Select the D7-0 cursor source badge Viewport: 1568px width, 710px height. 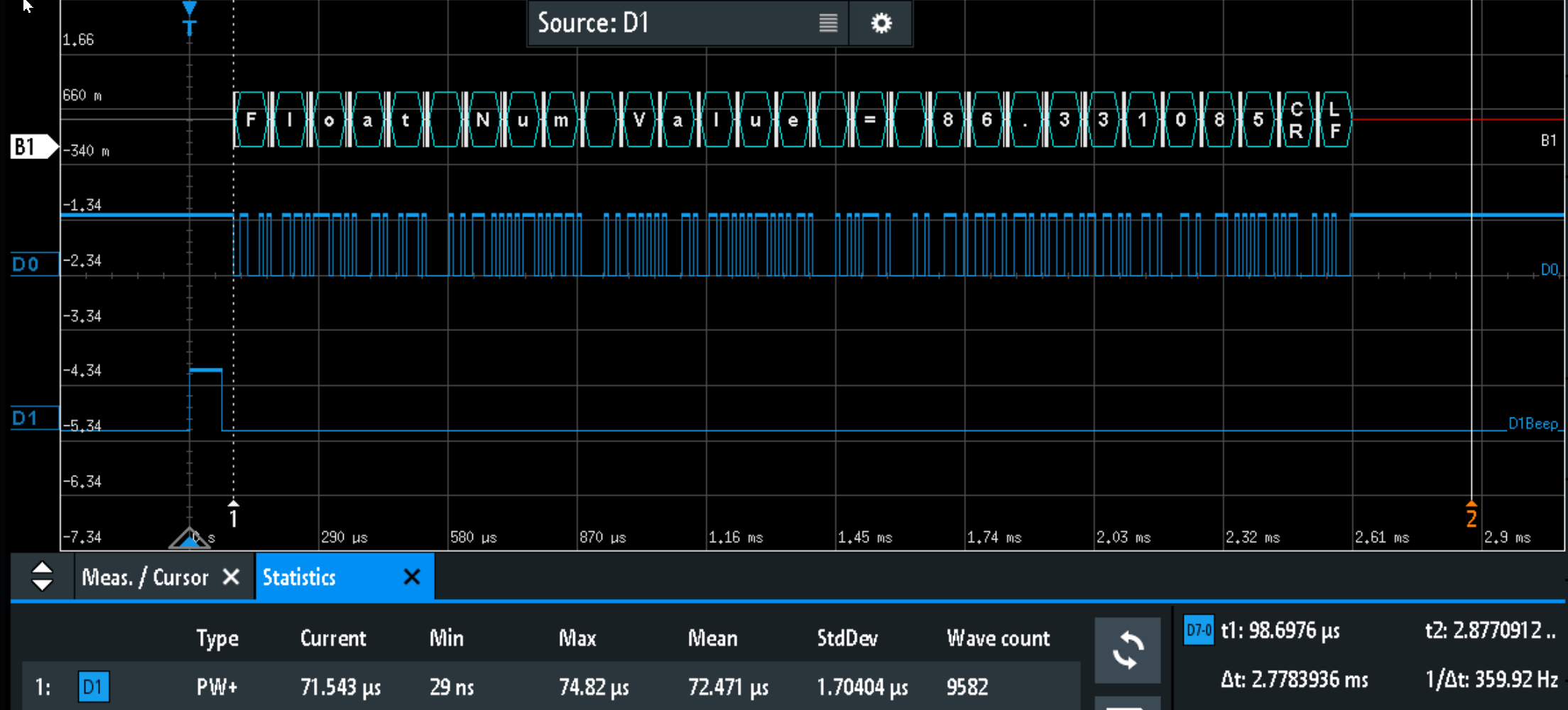(1198, 630)
